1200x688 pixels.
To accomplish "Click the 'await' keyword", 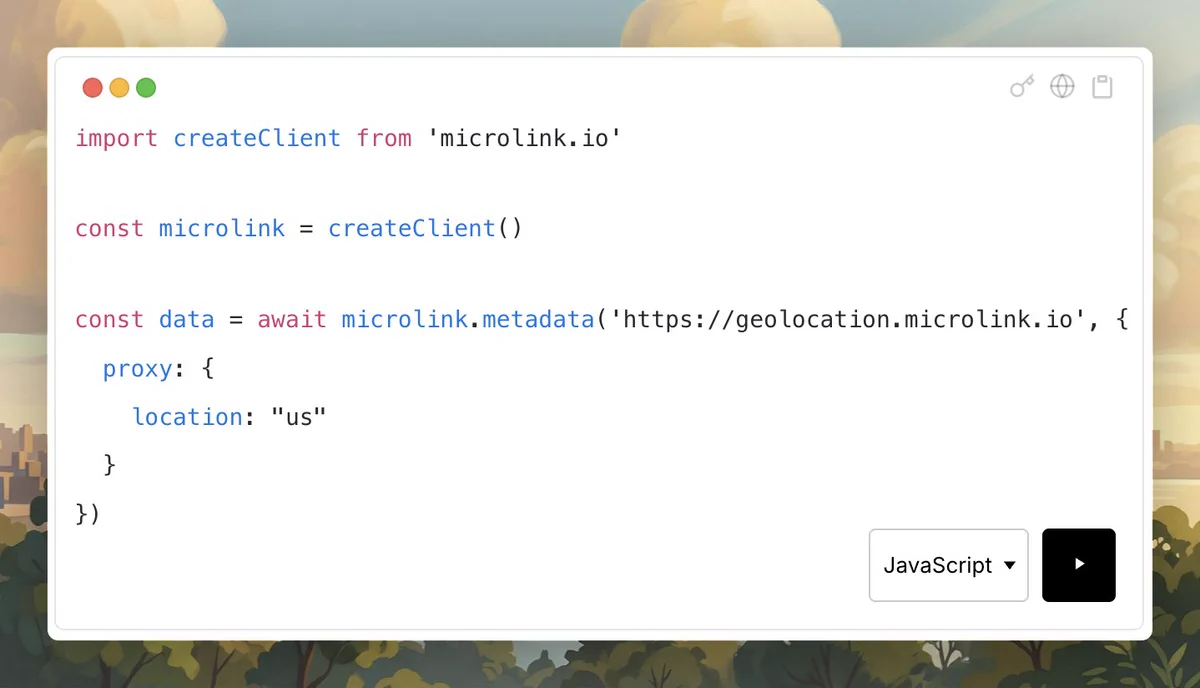I will tap(292, 320).
